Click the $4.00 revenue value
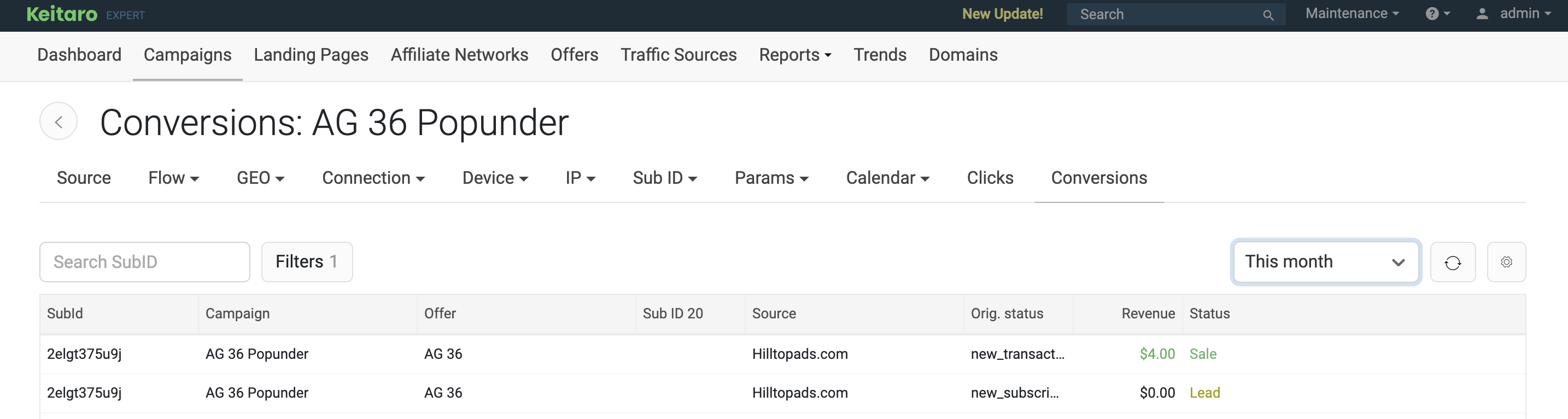Viewport: 1568px width, 419px height. (1157, 354)
